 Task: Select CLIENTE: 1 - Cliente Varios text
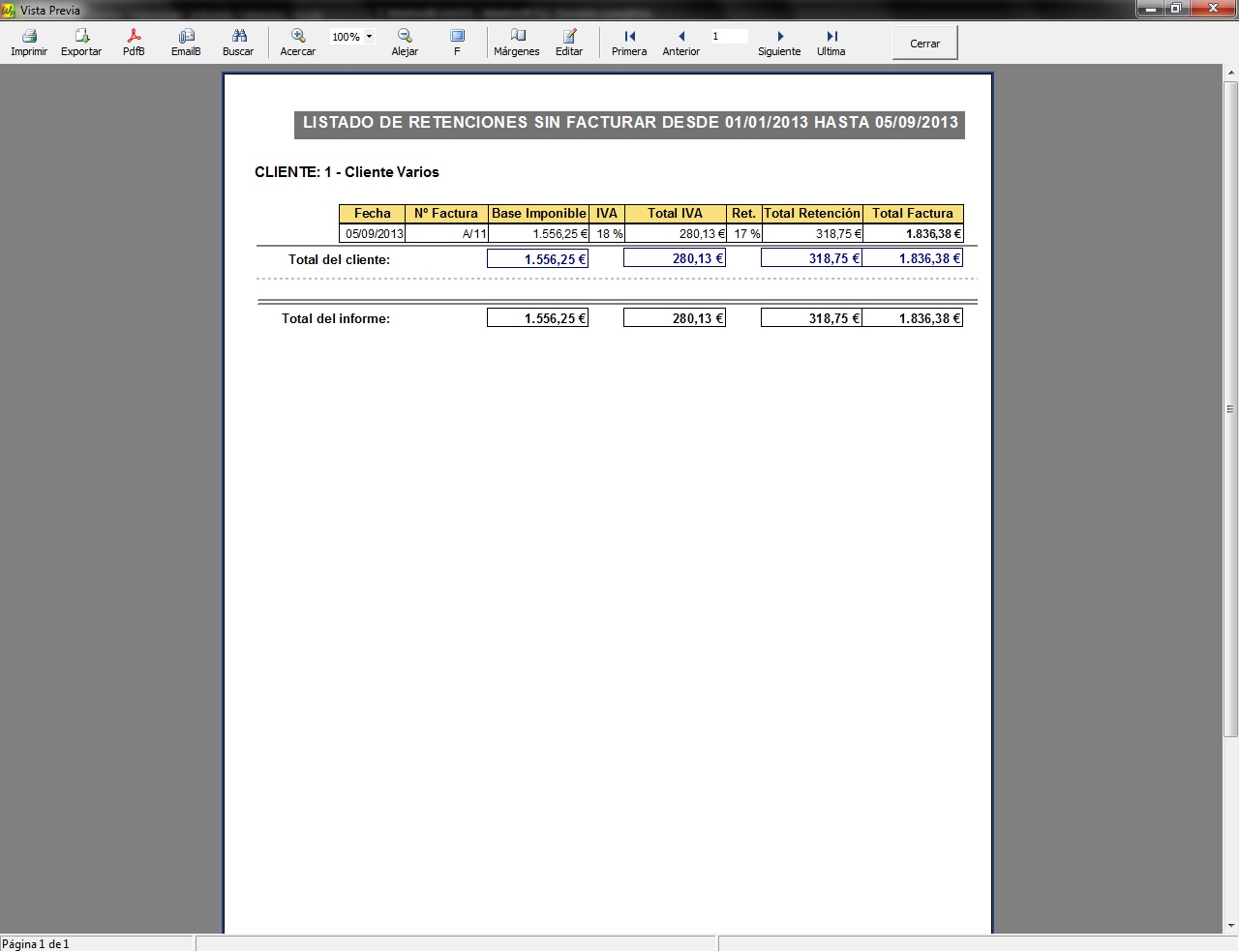(x=347, y=172)
